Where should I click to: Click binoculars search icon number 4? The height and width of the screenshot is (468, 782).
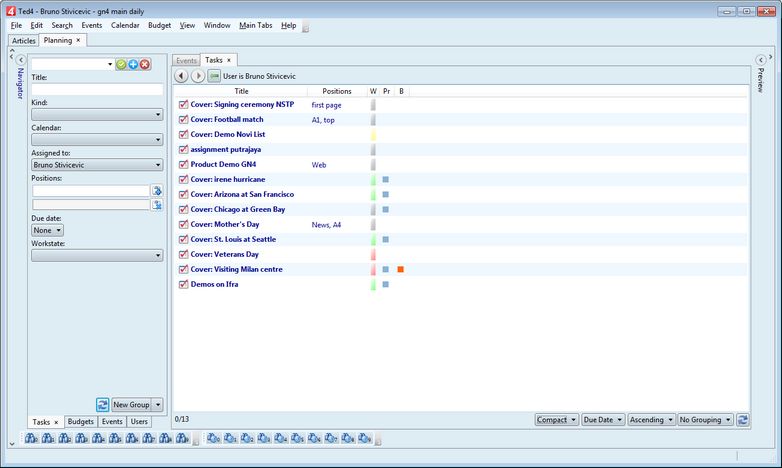pos(98,439)
